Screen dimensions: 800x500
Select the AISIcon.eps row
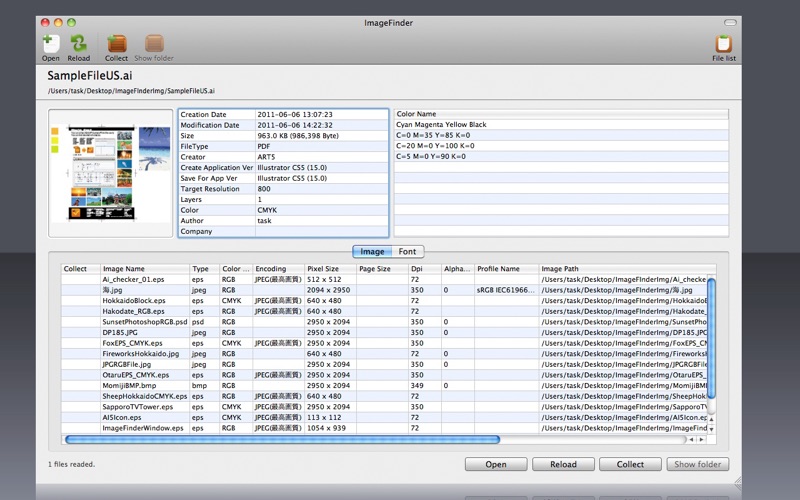point(384,417)
